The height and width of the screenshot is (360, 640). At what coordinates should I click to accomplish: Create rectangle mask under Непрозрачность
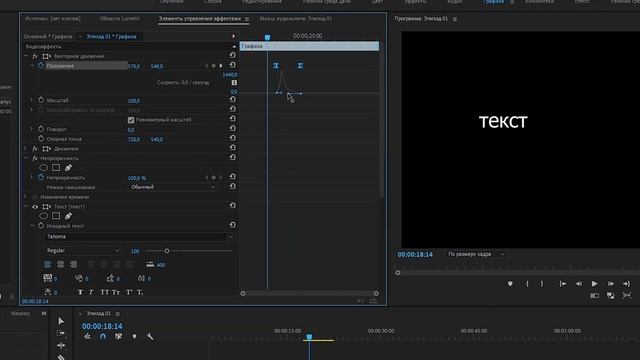click(x=56, y=168)
